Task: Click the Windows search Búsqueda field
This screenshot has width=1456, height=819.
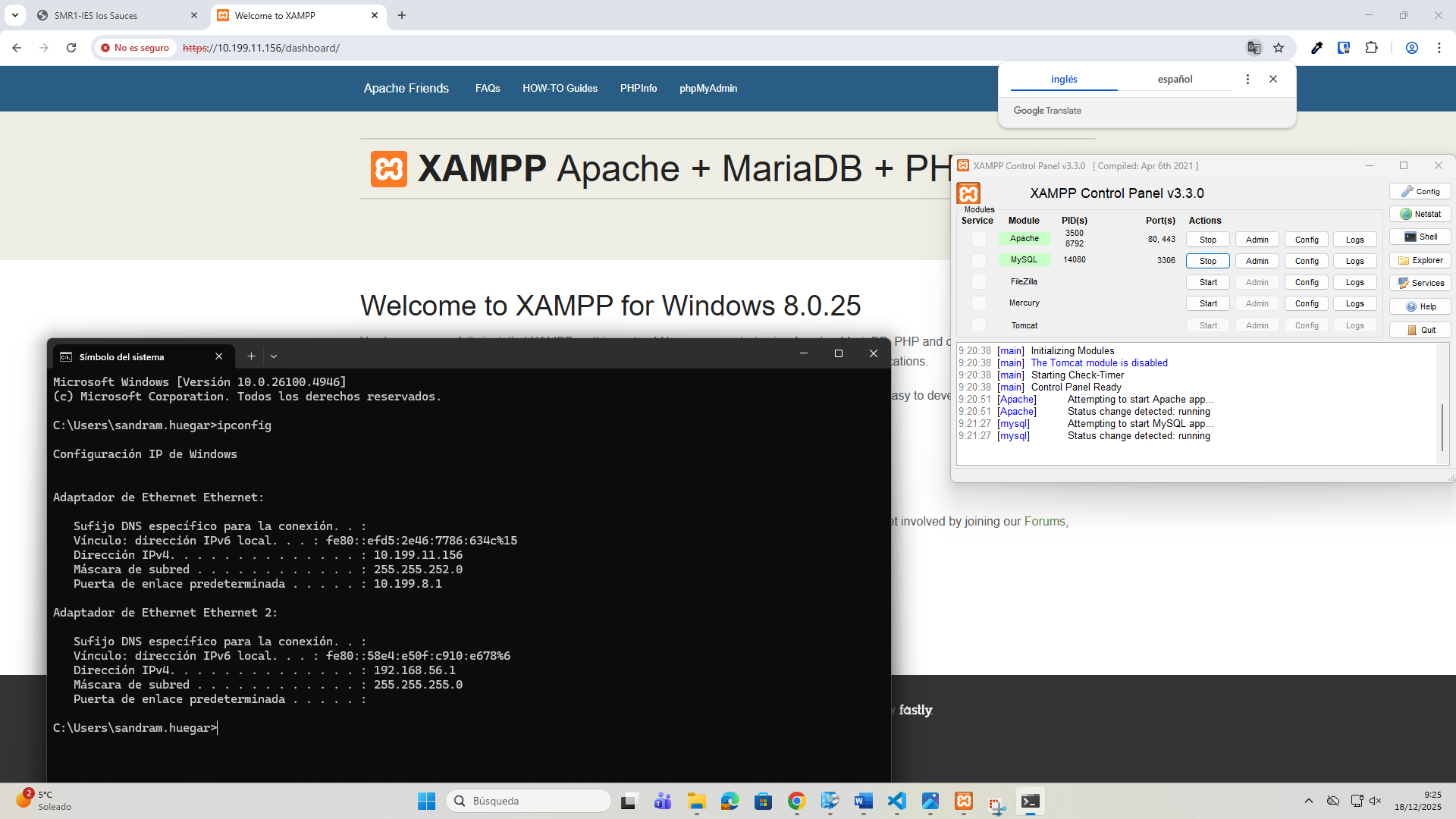Action: tap(529, 800)
